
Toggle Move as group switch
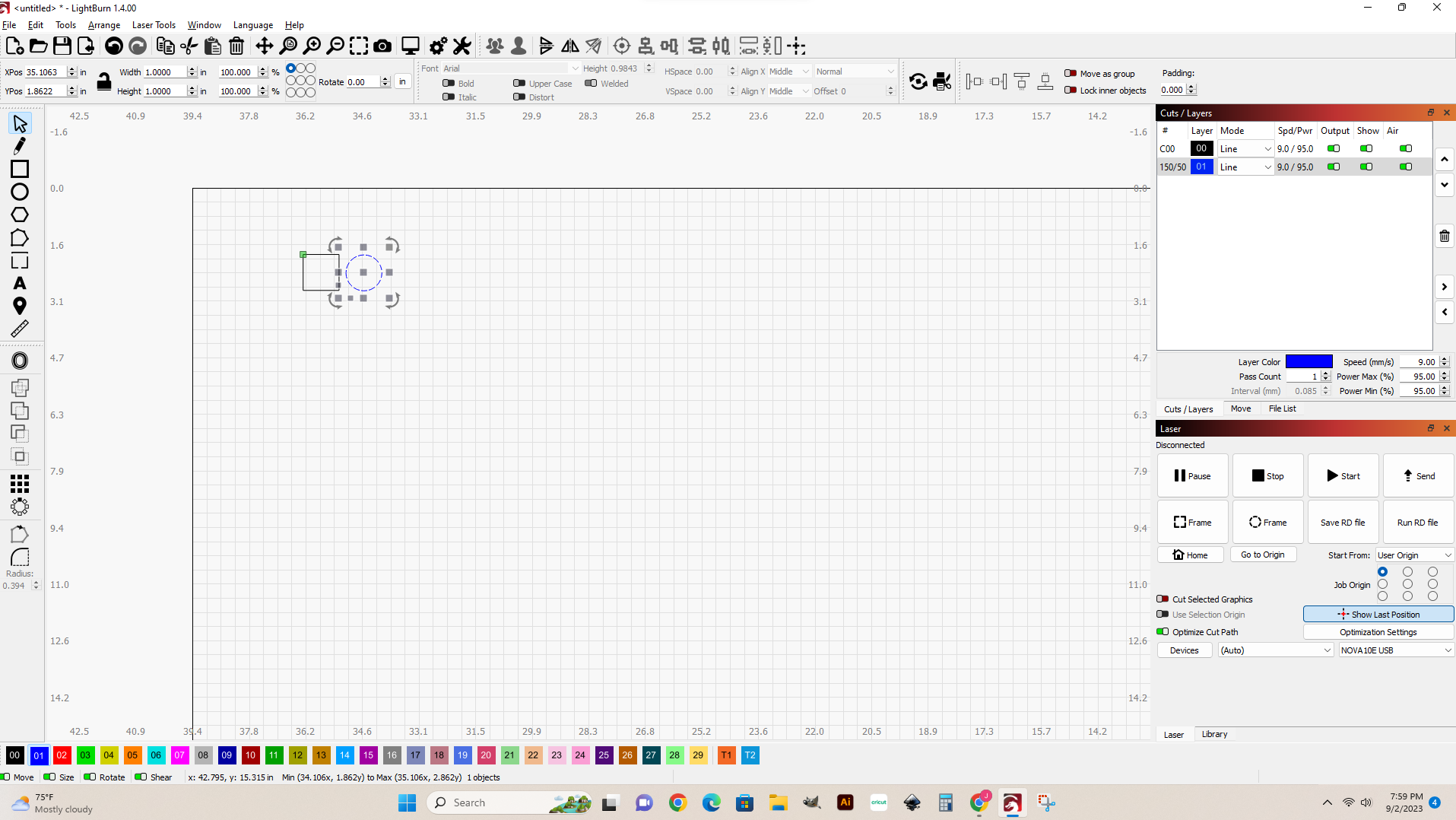tap(1071, 74)
